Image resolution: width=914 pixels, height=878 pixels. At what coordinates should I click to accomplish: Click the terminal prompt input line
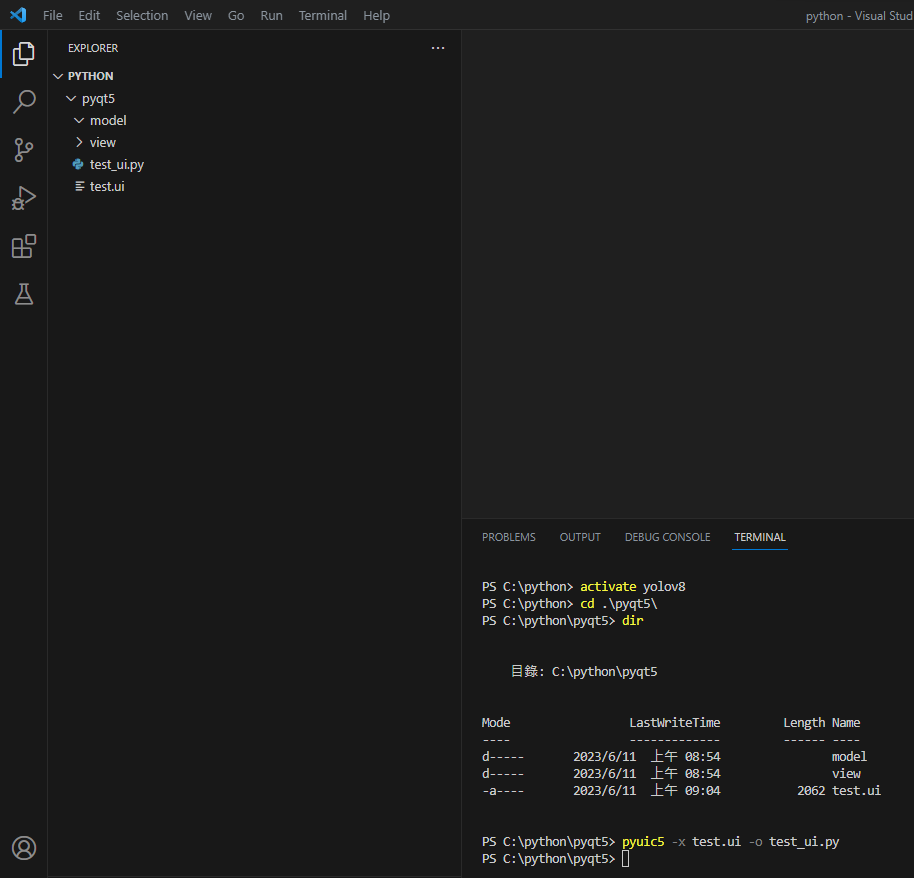(627, 859)
